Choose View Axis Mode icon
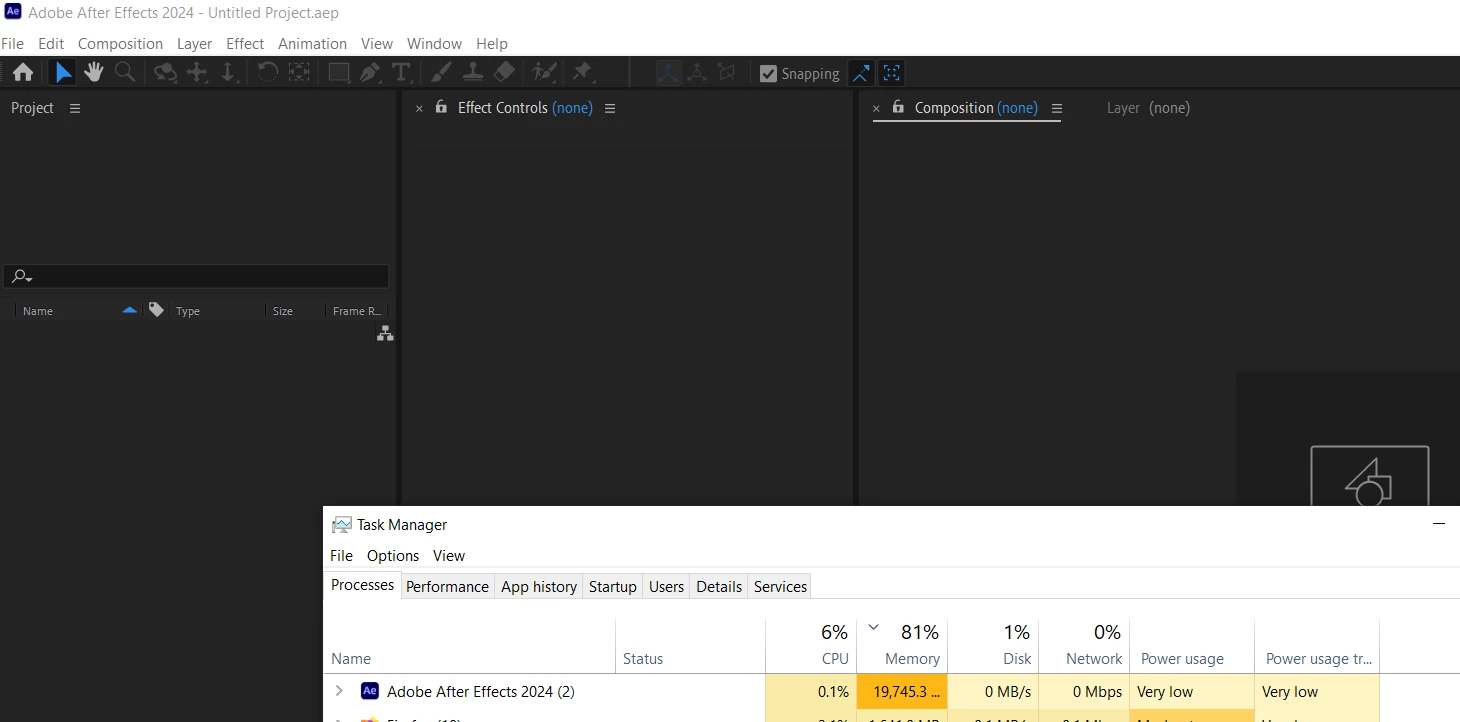This screenshot has height=722, width=1460. tap(727, 72)
